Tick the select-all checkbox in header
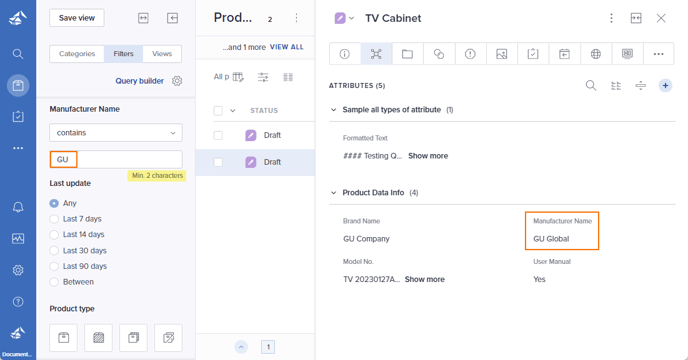Image resolution: width=688 pixels, height=360 pixels. [x=218, y=111]
